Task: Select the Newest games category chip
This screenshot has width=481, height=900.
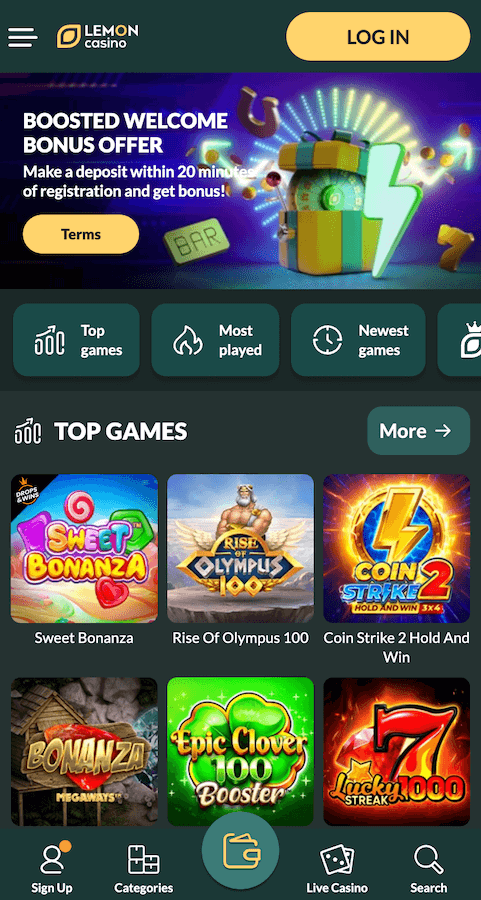Action: click(x=358, y=340)
